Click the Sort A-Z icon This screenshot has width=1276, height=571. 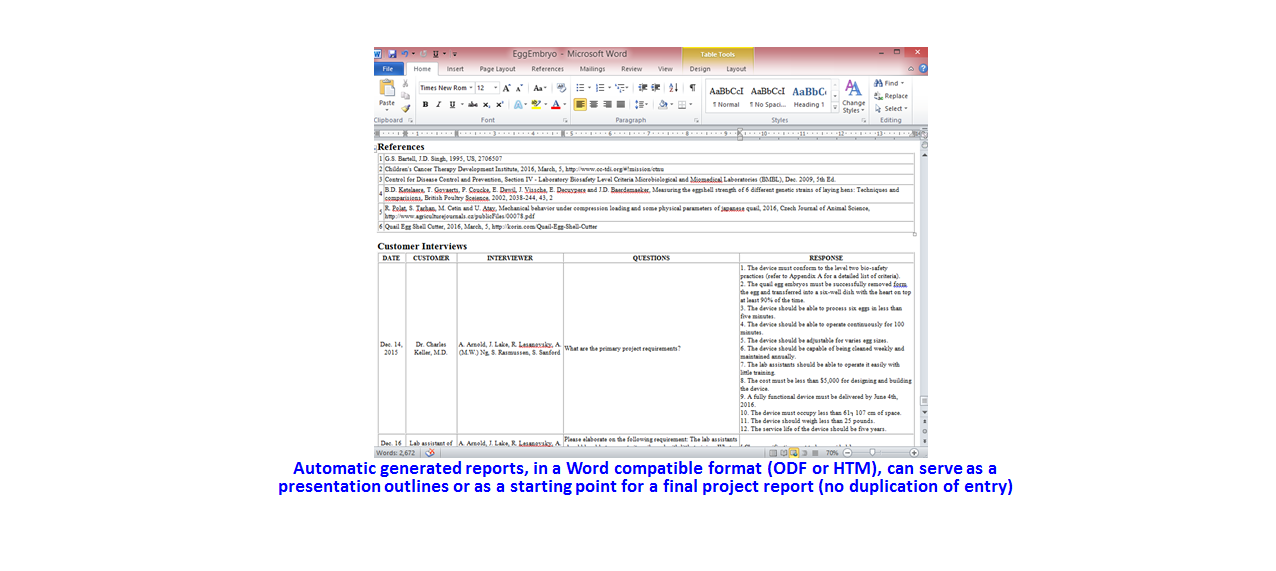pyautogui.click(x=673, y=88)
